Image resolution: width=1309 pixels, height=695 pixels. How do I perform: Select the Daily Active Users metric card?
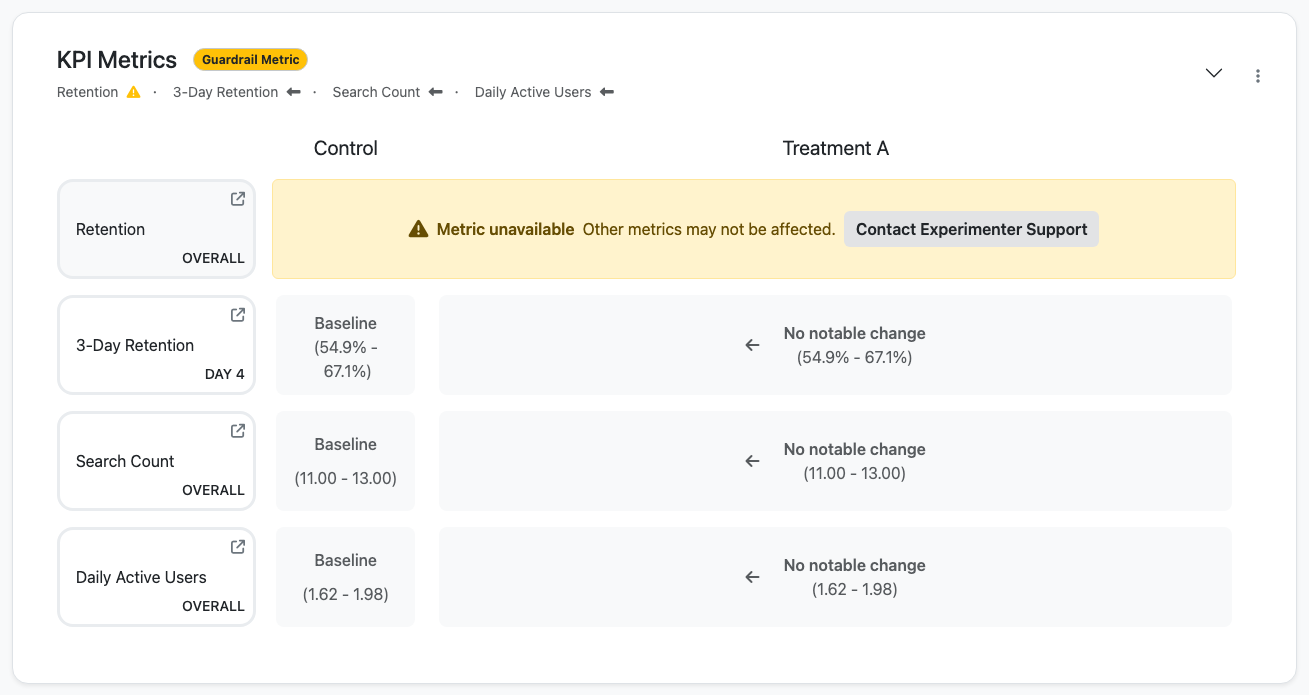coord(157,577)
